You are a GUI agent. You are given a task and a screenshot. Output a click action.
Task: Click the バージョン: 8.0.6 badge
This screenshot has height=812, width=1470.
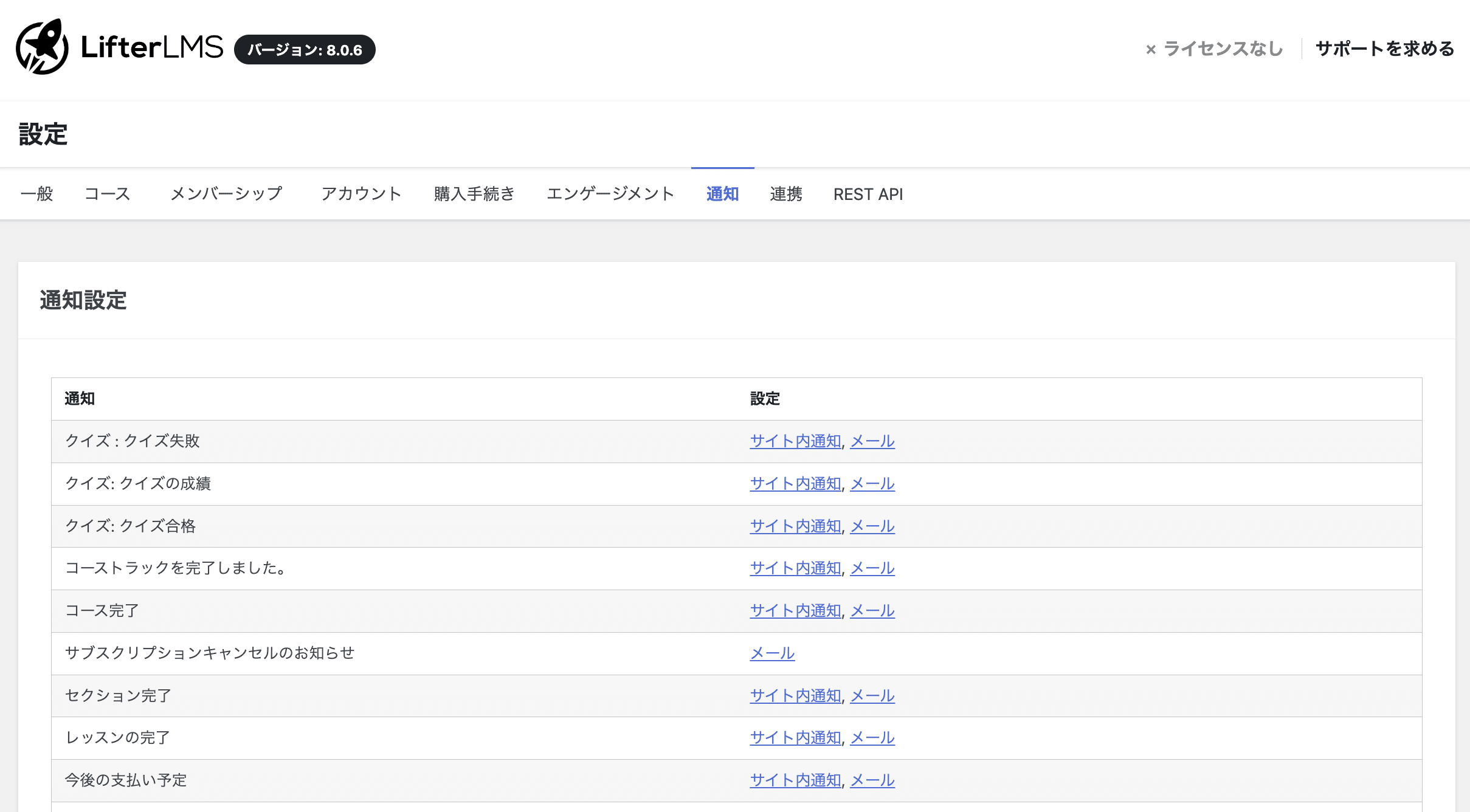pyautogui.click(x=304, y=50)
